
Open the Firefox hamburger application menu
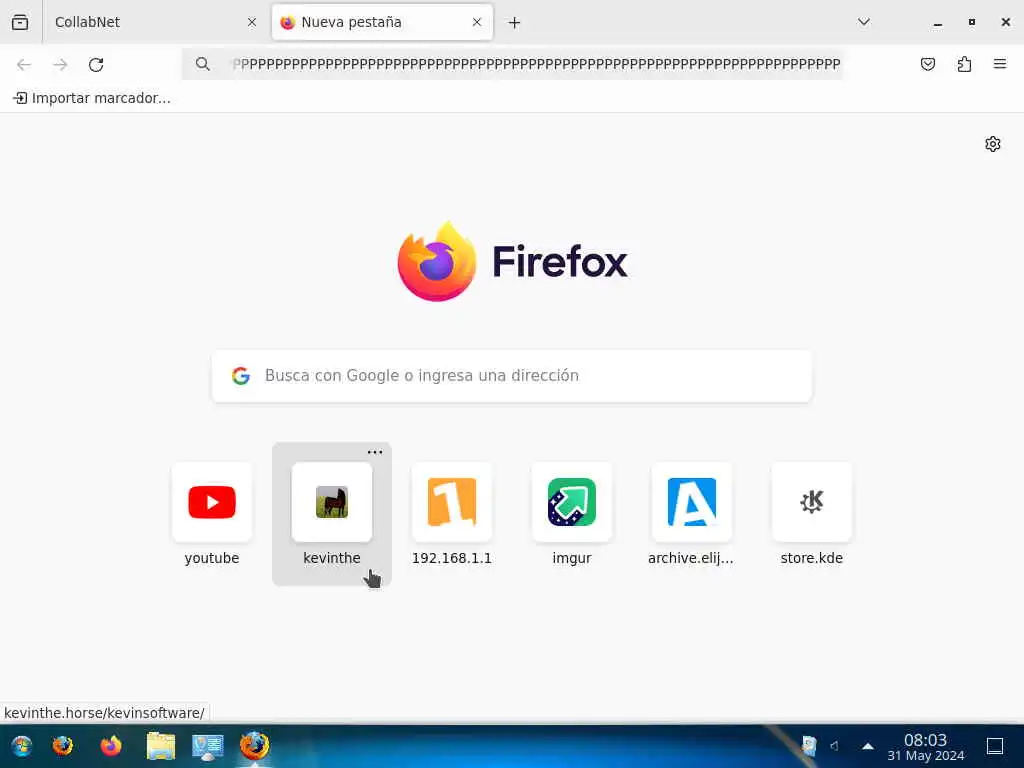tap(1000, 64)
